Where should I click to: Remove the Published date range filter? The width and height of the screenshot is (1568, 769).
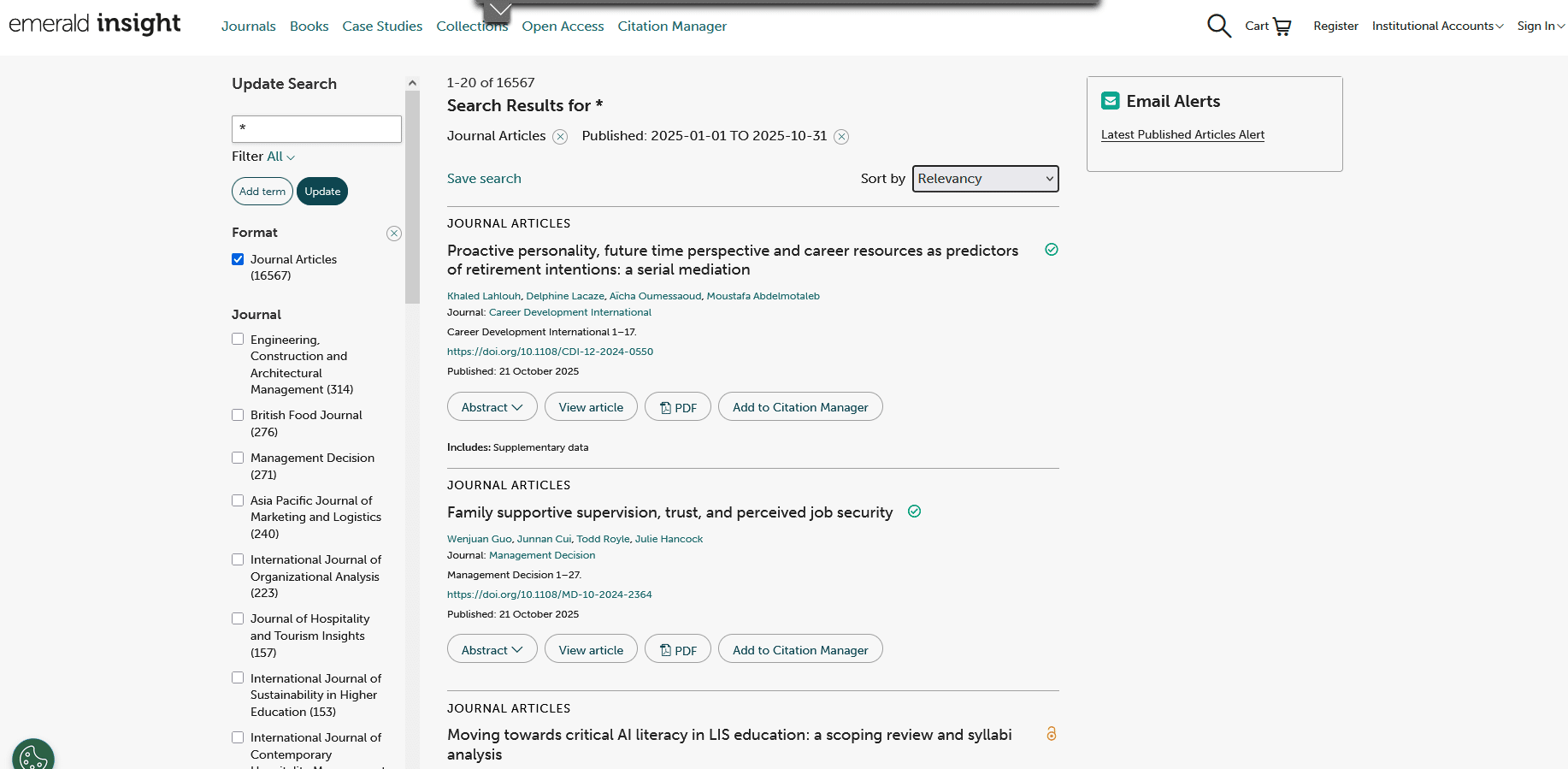(841, 137)
